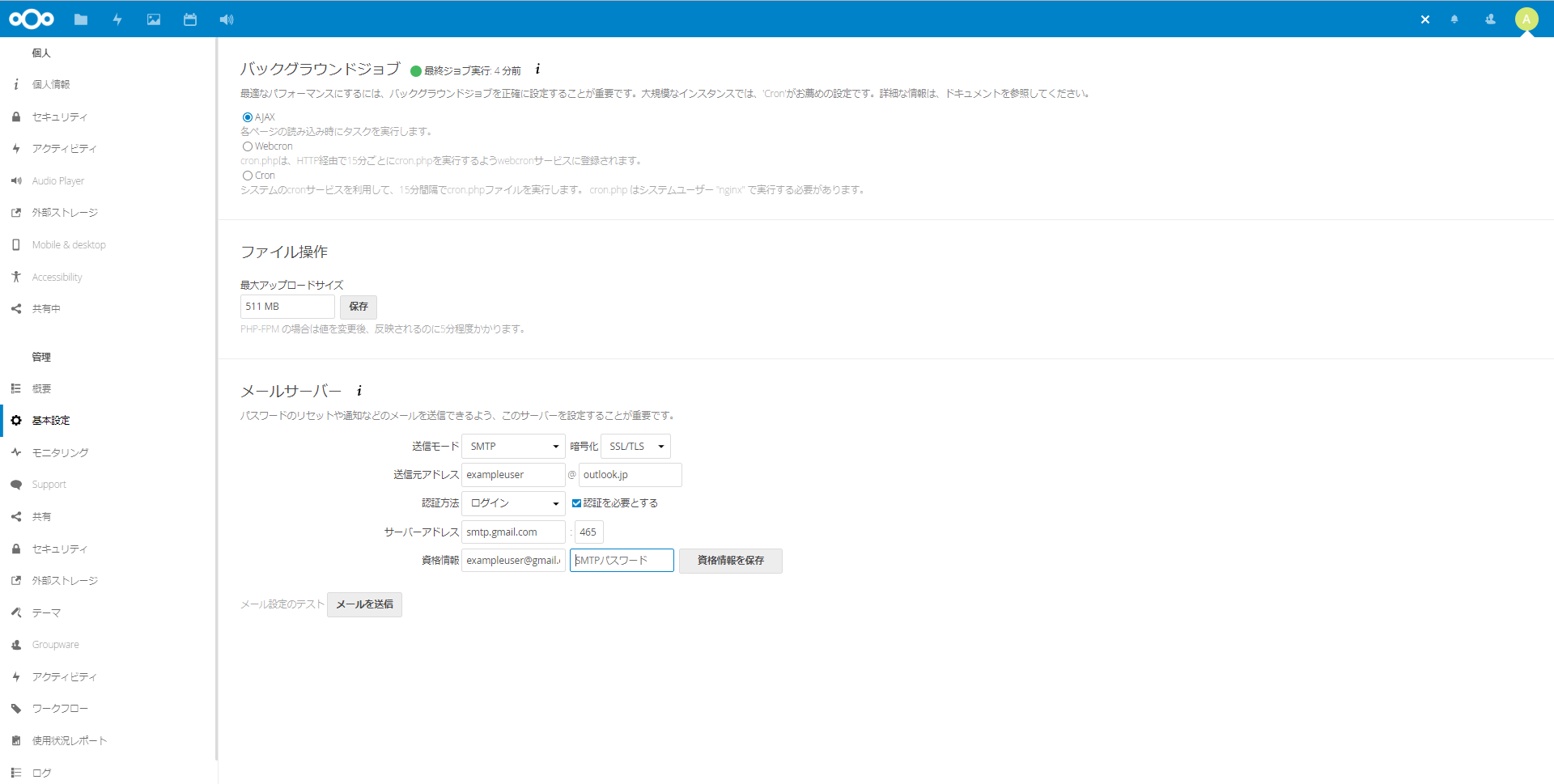Viewport: 1554px width, 784px height.
Task: Open the 送信モード SMTP dropdown
Action: (x=512, y=446)
